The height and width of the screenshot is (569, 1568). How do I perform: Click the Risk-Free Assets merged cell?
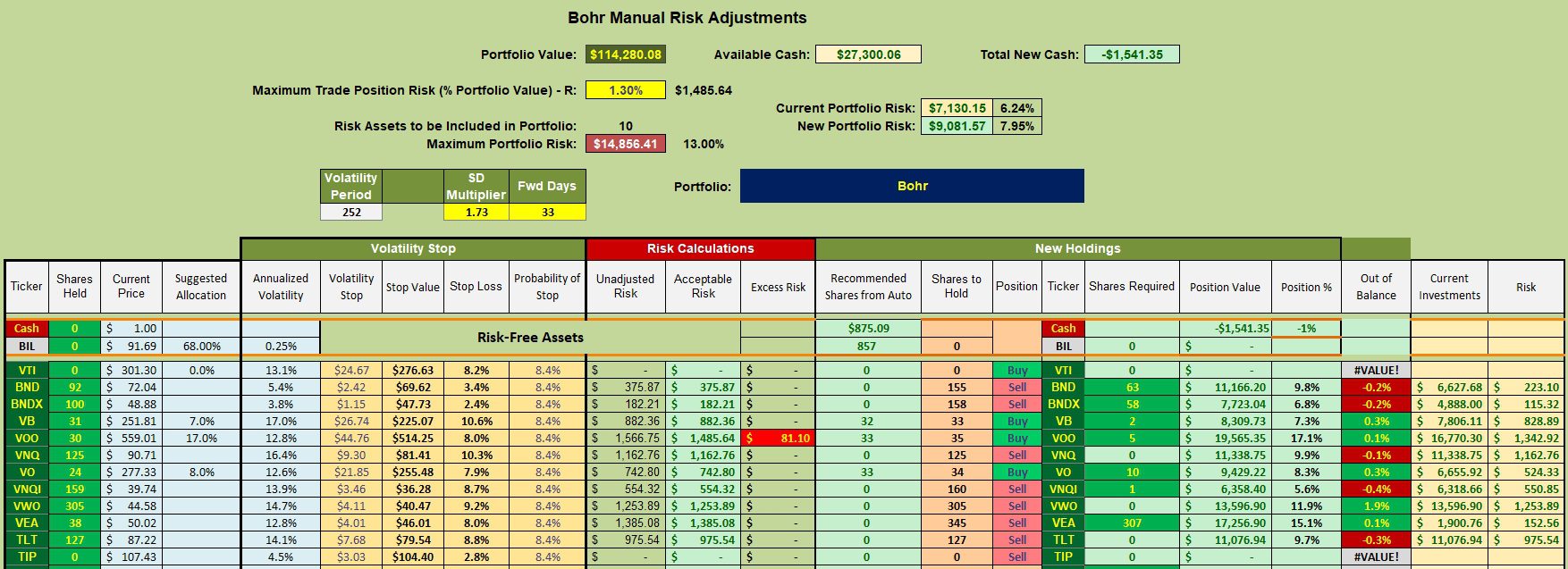[x=530, y=338]
